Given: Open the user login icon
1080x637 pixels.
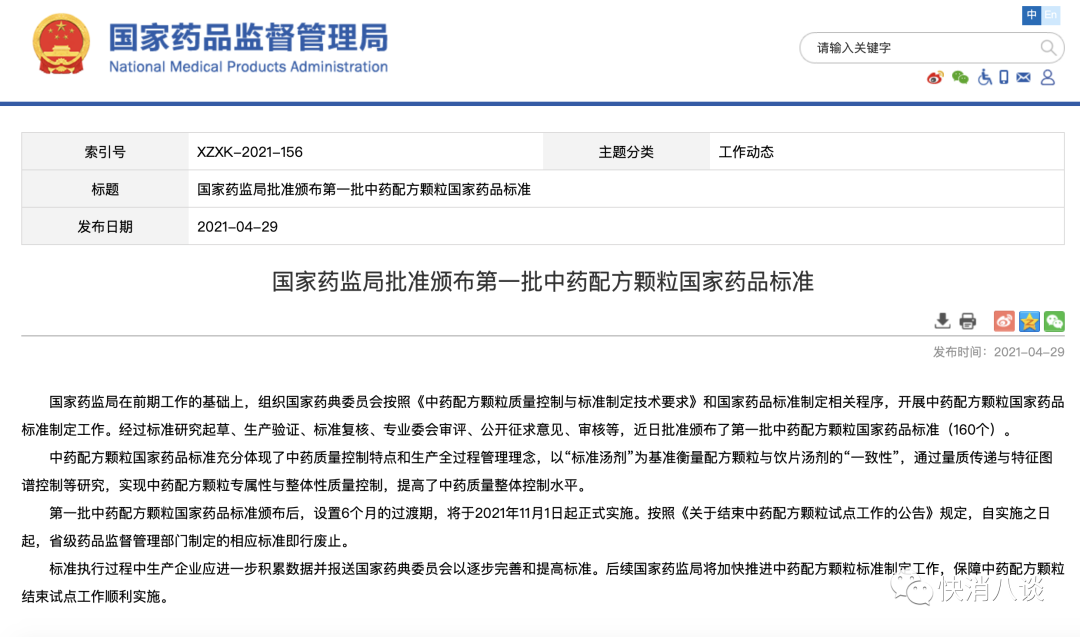Looking at the screenshot, I should [x=1047, y=78].
